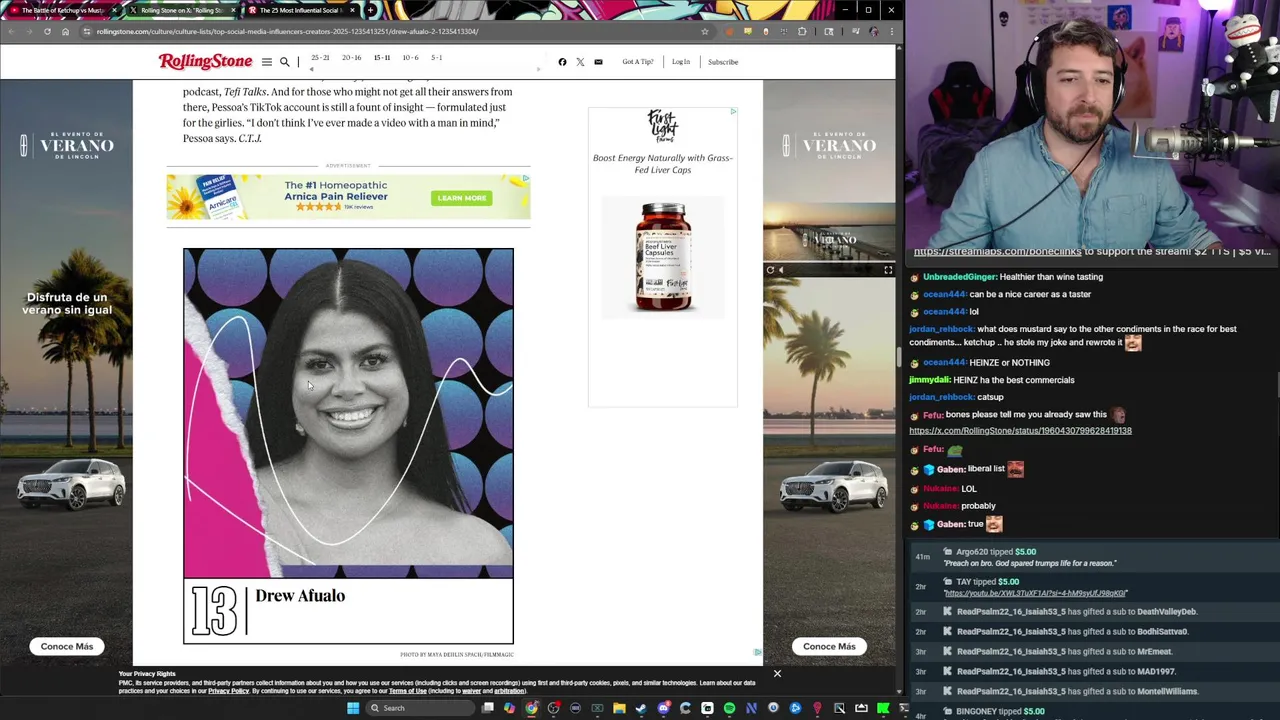
Task: Jump to list entries 5-1
Action: 436,58
